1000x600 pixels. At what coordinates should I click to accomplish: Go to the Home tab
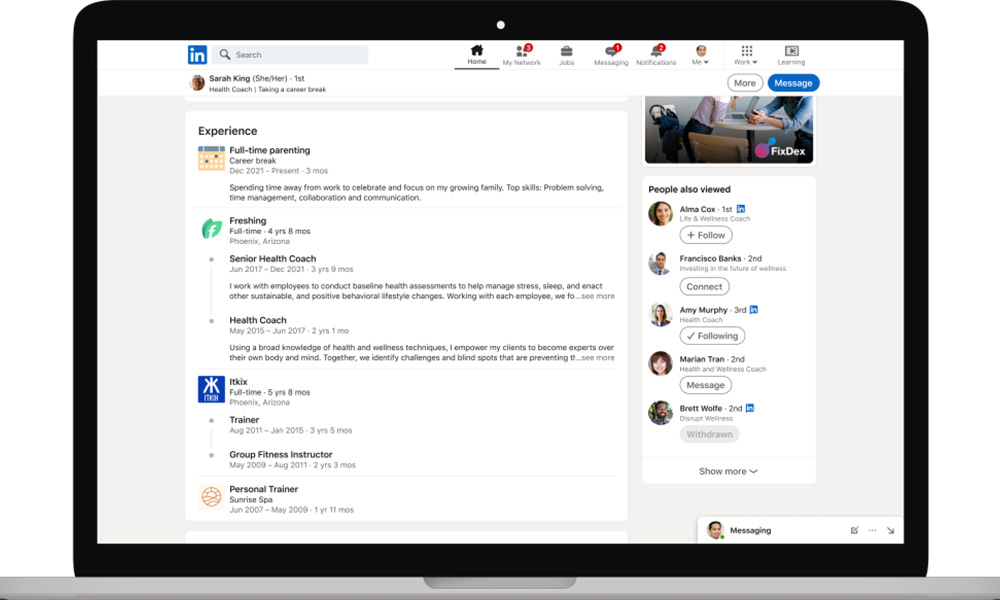[x=476, y=55]
